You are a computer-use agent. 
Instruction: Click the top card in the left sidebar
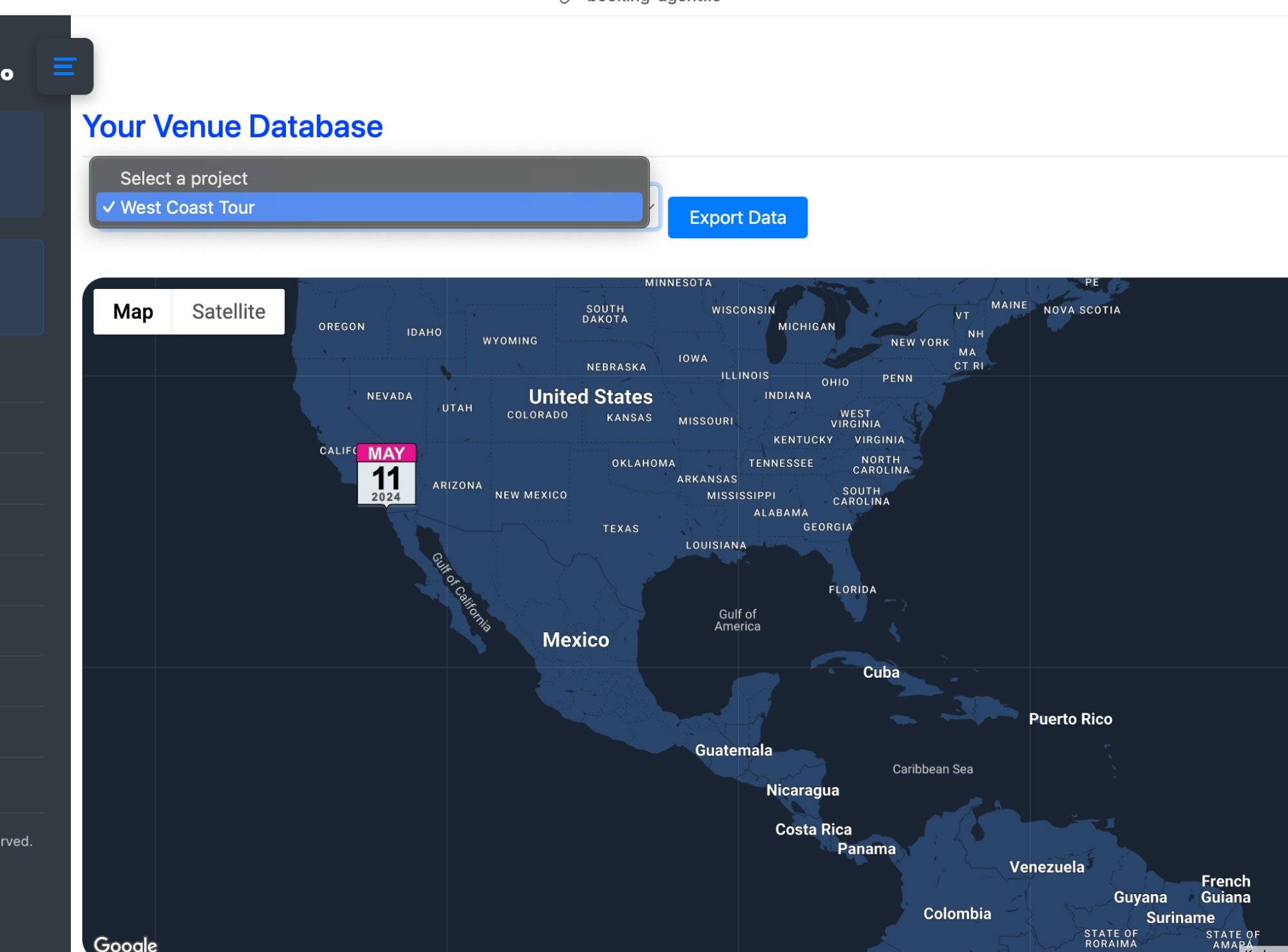[21, 163]
